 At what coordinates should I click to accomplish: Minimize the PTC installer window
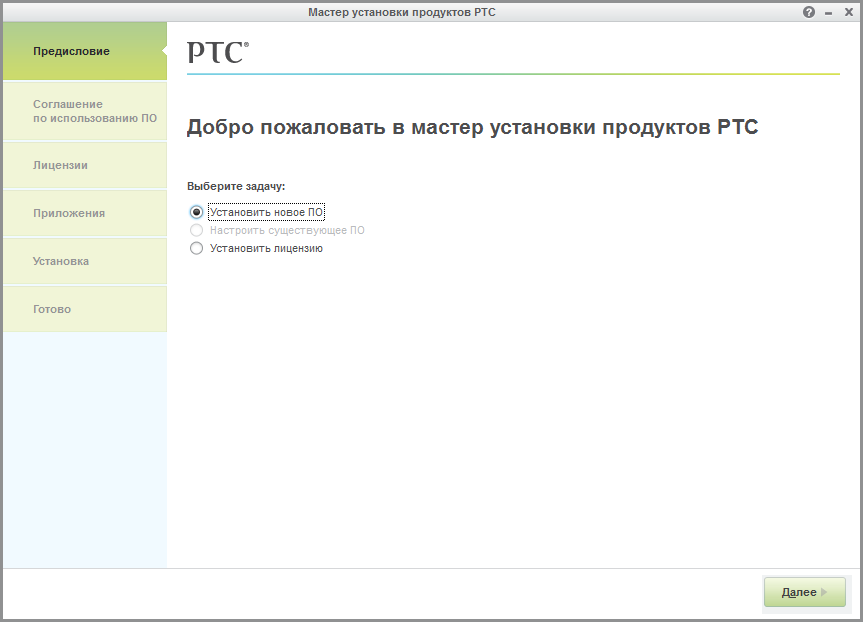(828, 13)
